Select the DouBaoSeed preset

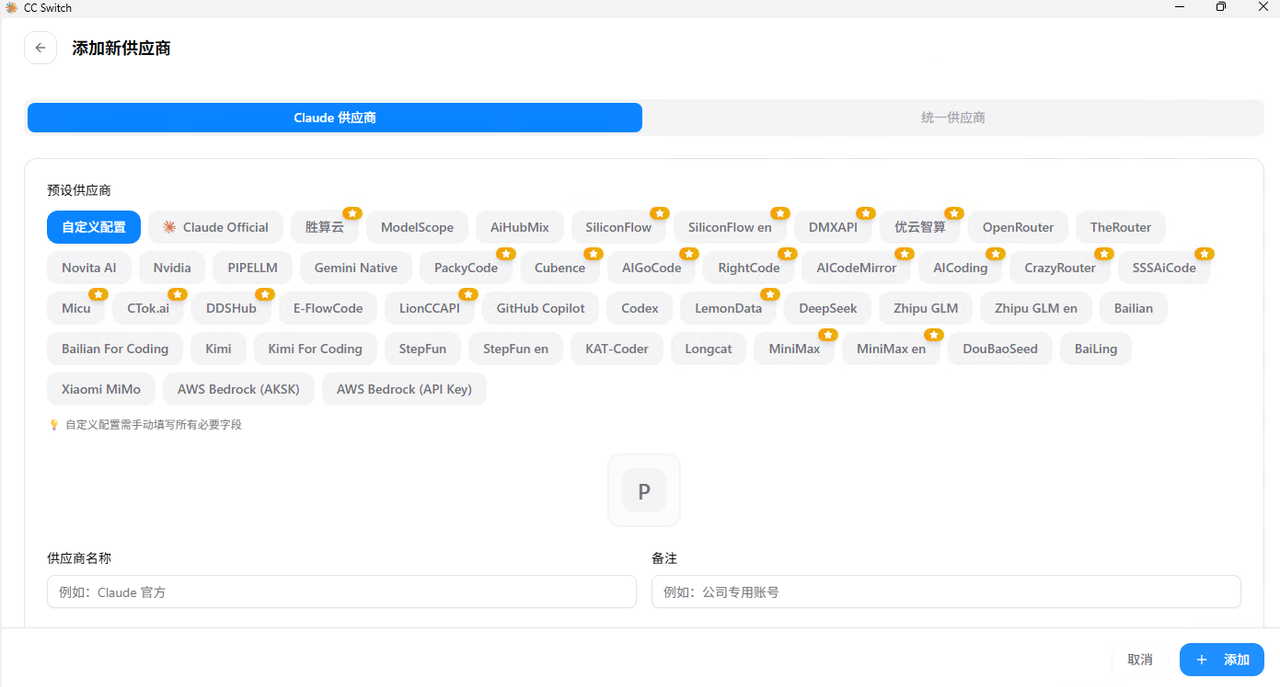pos(1000,349)
